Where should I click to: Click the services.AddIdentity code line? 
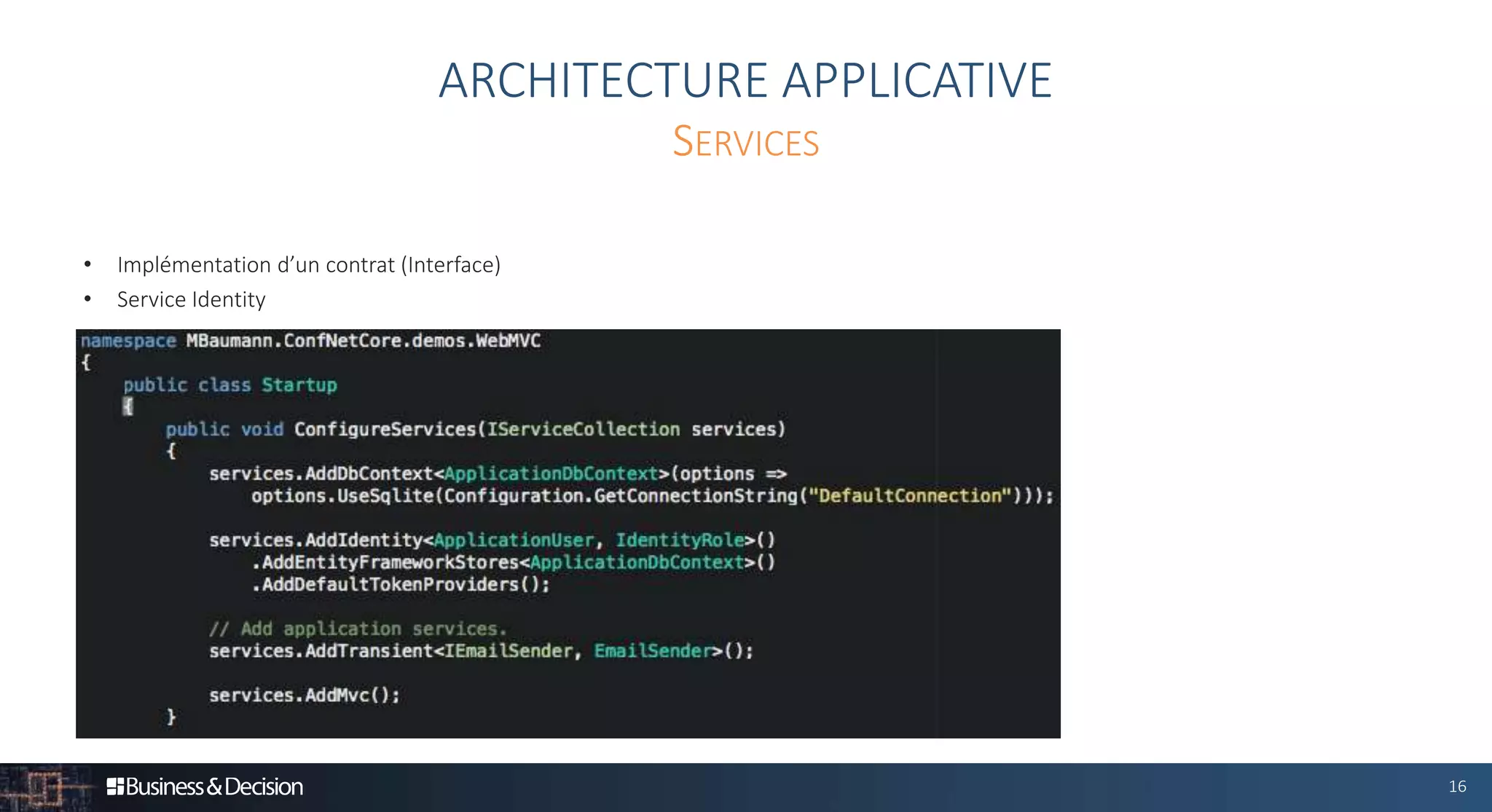[x=492, y=540]
